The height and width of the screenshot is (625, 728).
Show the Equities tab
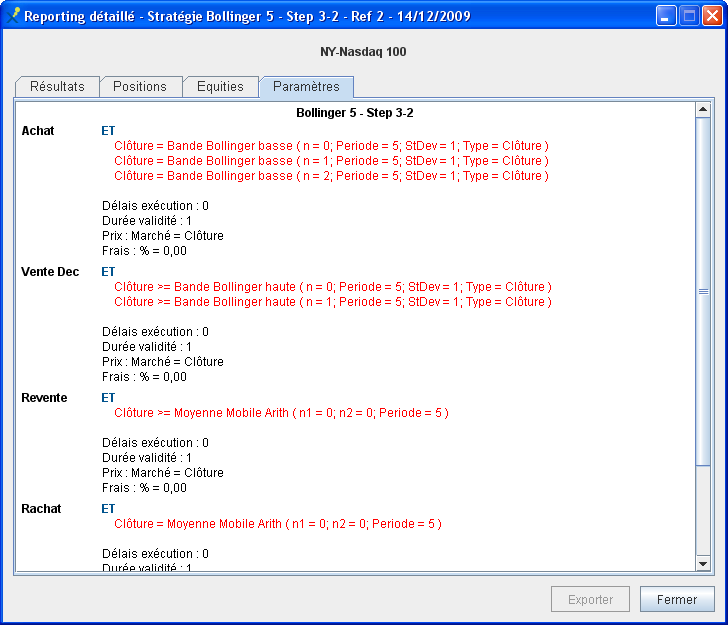pyautogui.click(x=220, y=87)
